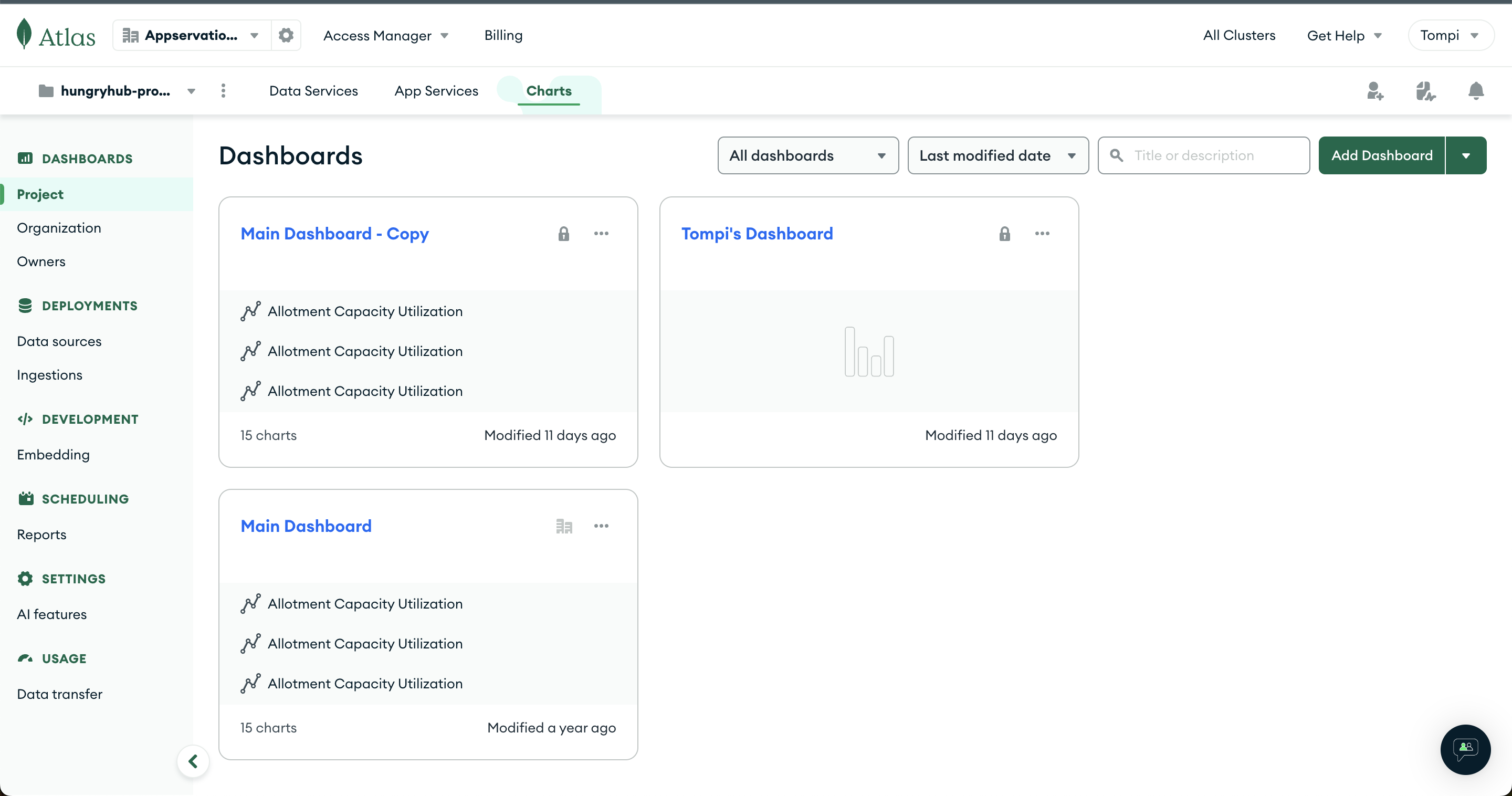Select Data sources in the sidebar
The image size is (1512, 796).
click(x=59, y=341)
